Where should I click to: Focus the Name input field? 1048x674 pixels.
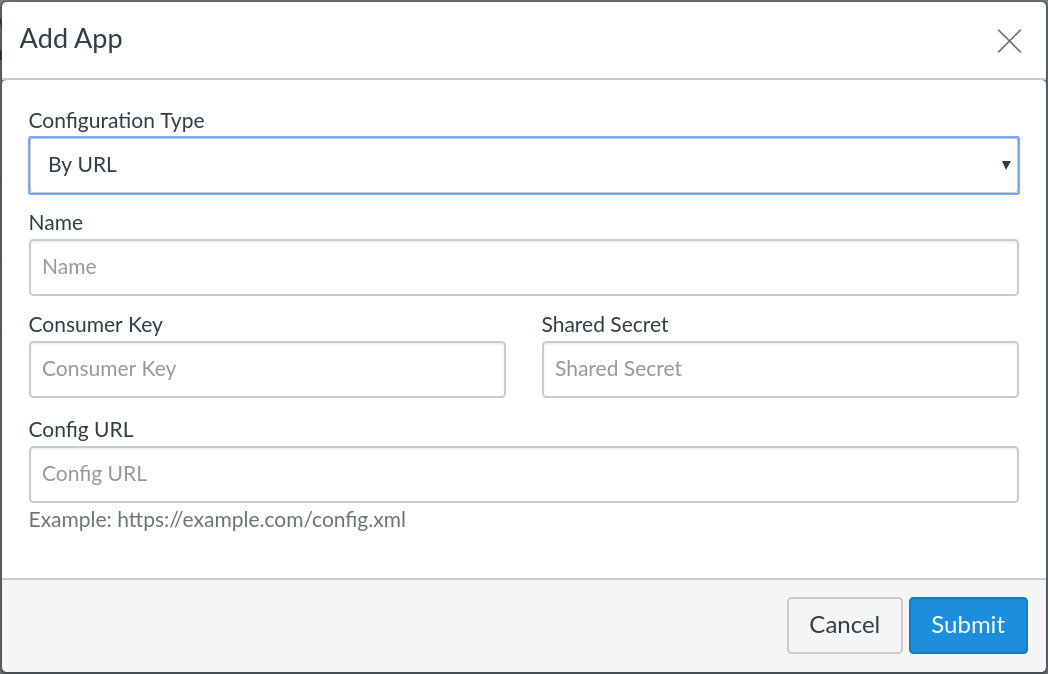tap(523, 267)
